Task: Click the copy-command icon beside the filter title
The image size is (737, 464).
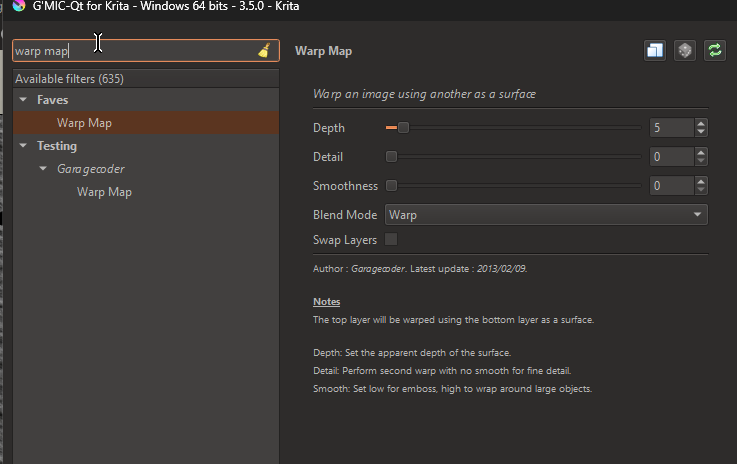Action: coord(655,51)
